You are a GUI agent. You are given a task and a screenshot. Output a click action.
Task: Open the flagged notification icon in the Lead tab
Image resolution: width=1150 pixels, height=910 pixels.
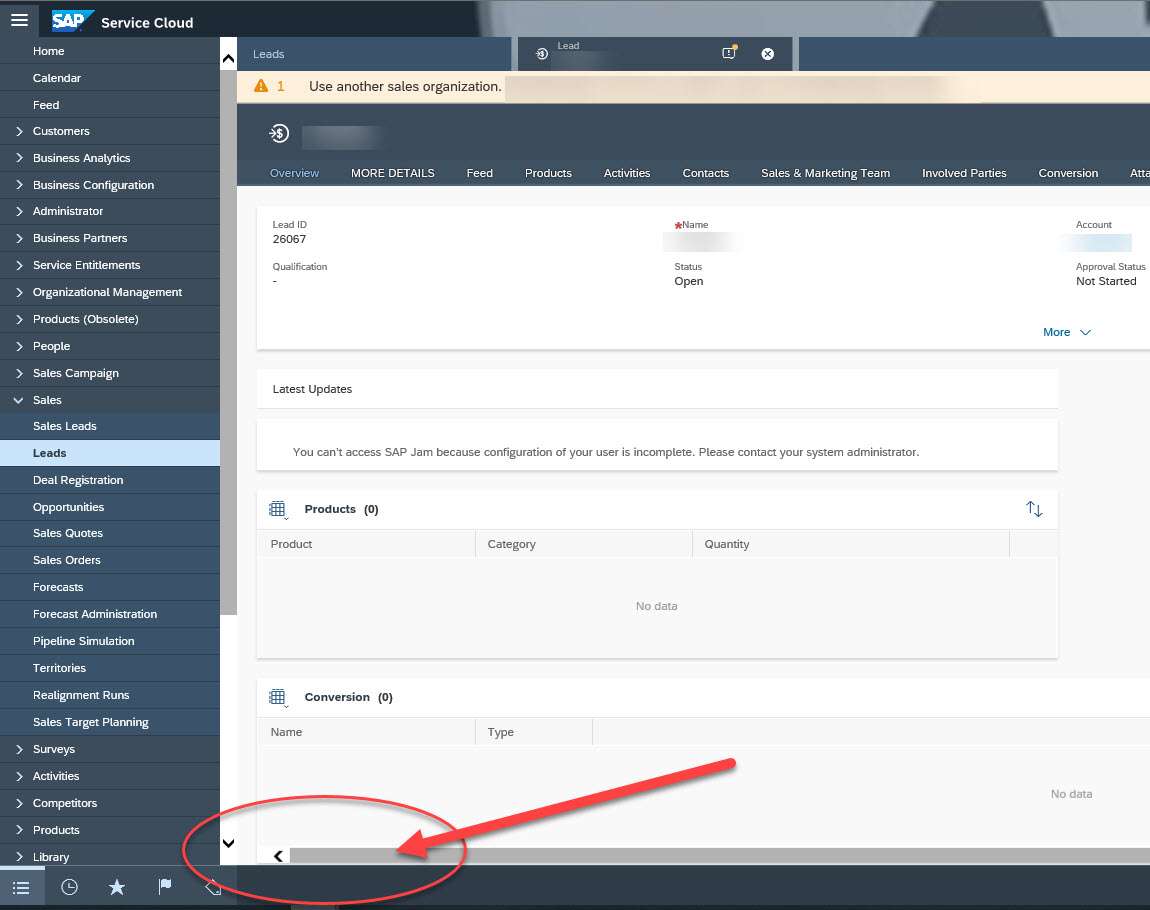[x=729, y=53]
